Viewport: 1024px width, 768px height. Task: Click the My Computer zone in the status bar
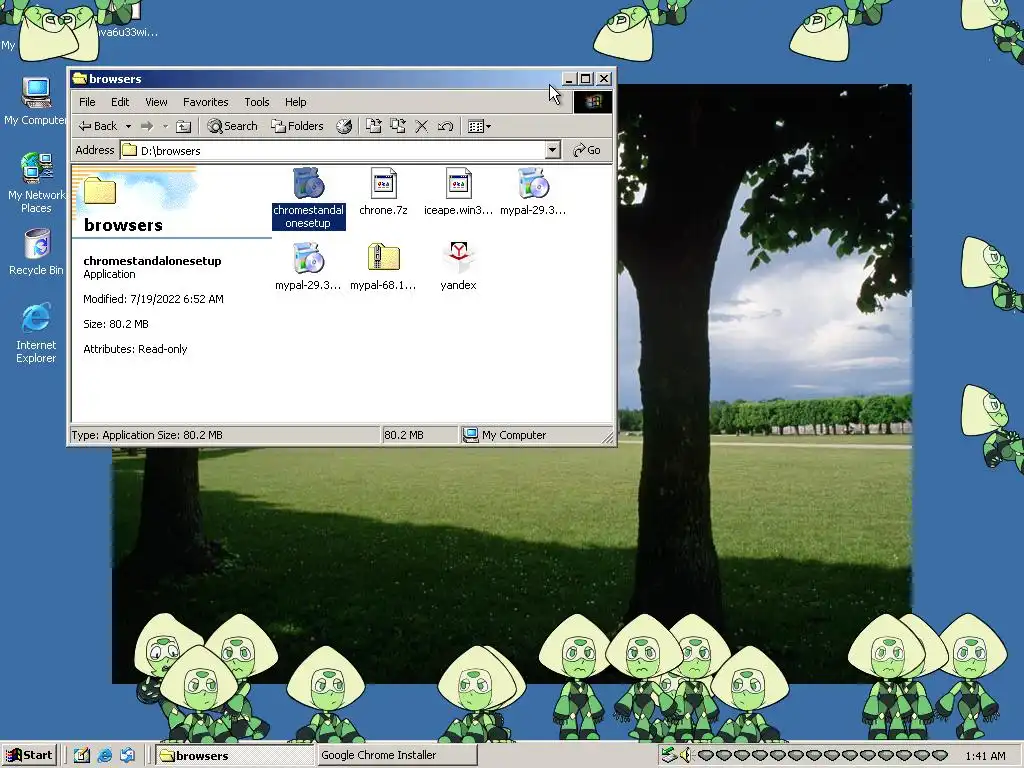[536, 435]
